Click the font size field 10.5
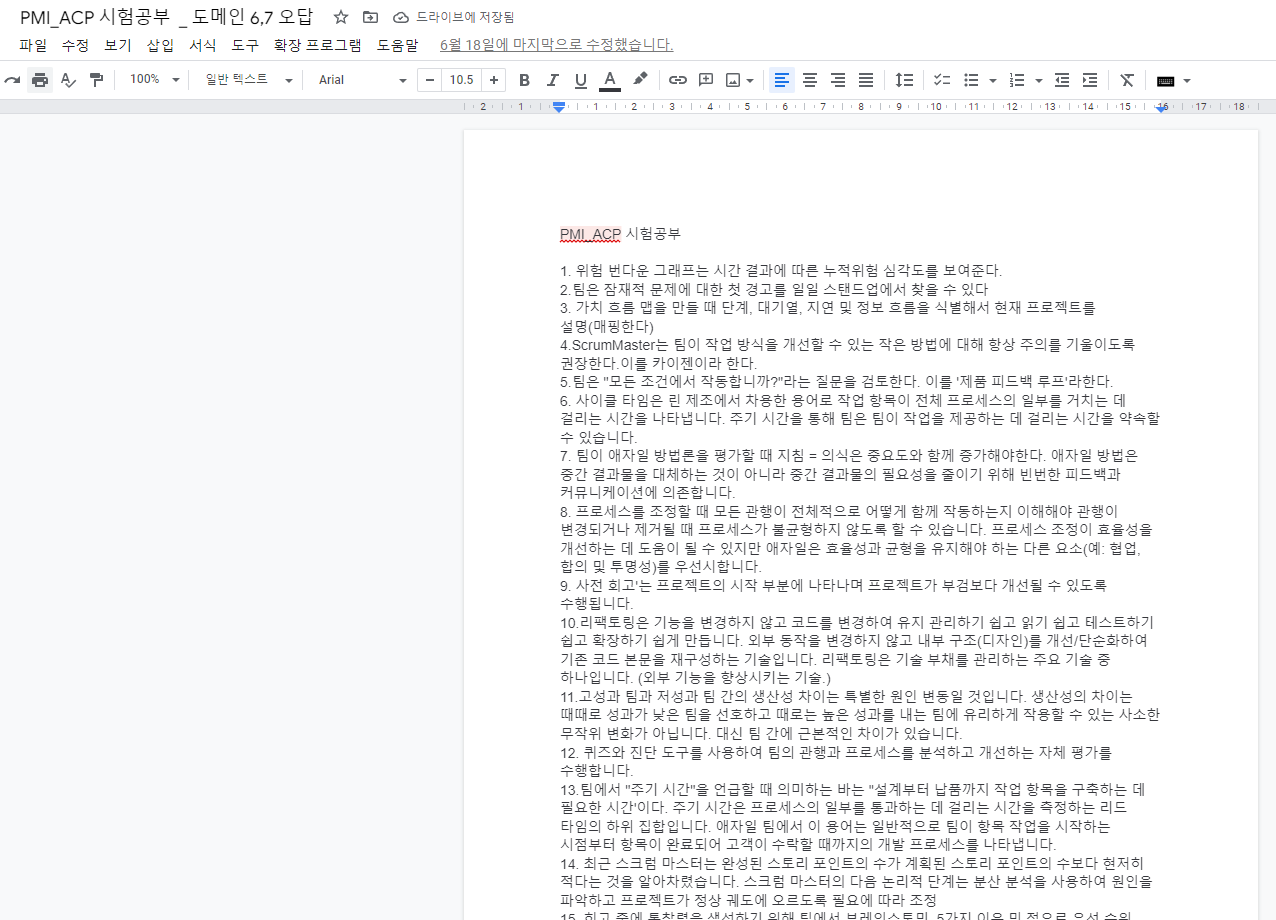The height and width of the screenshot is (920, 1276). [x=461, y=80]
